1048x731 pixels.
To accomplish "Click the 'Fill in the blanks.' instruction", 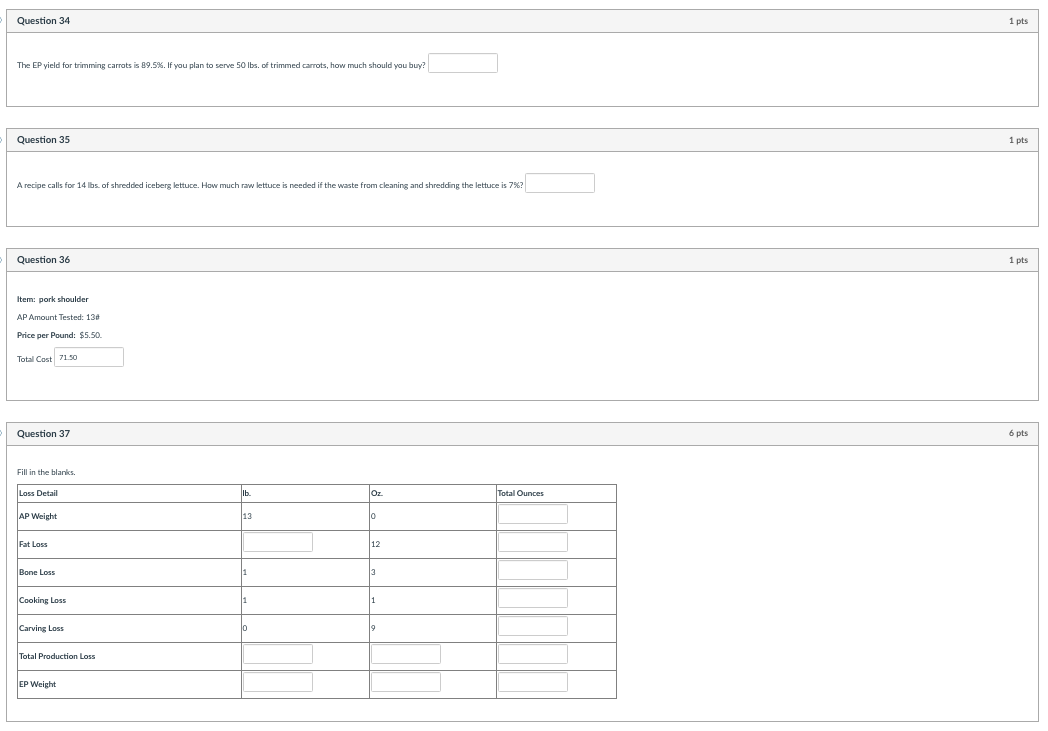I will click(46, 472).
